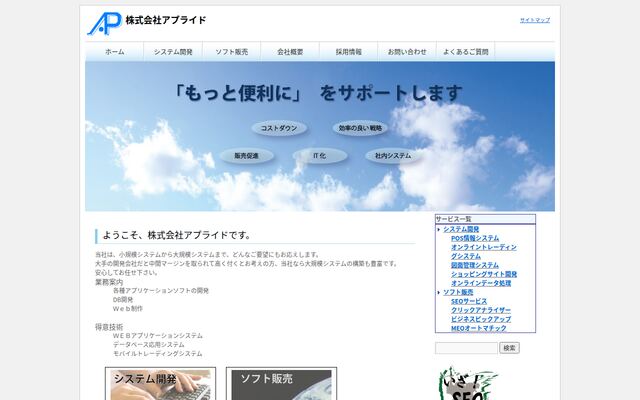Open the クリックアナライザー link

pyautogui.click(x=481, y=310)
